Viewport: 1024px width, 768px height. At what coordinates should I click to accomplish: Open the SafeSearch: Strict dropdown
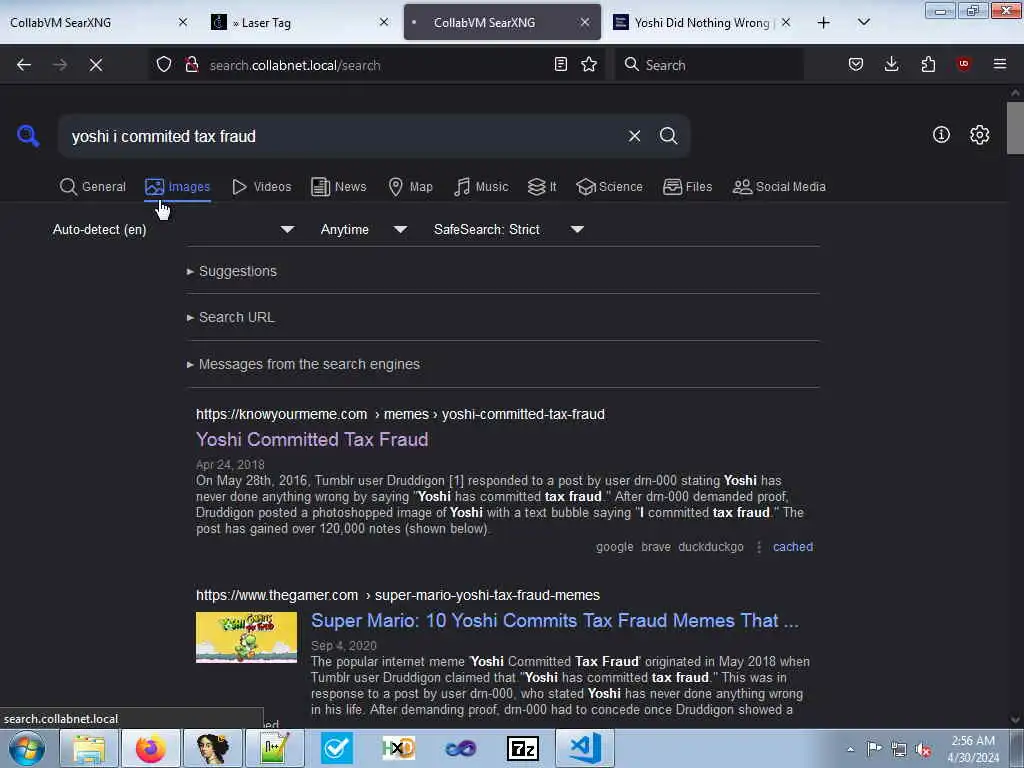[508, 229]
